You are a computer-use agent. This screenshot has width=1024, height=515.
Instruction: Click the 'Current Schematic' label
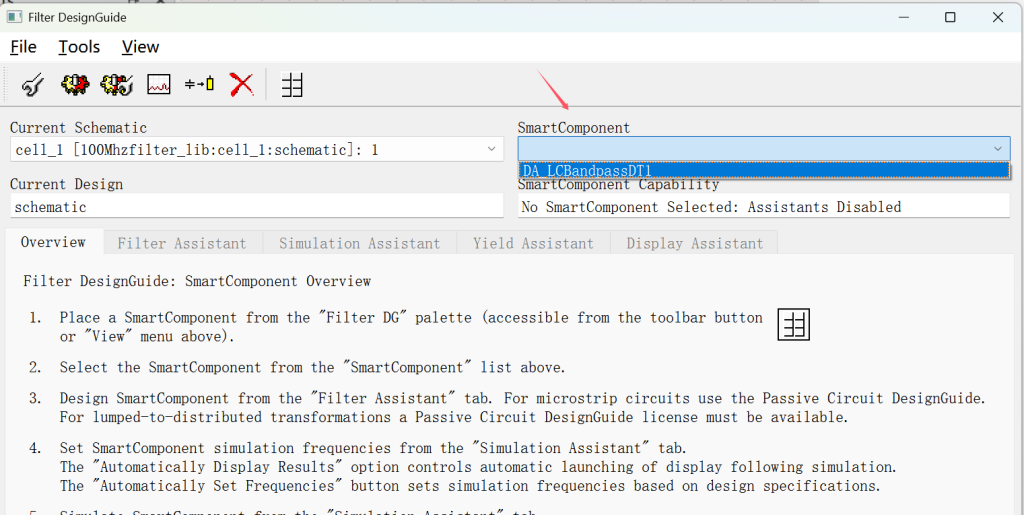[78, 128]
